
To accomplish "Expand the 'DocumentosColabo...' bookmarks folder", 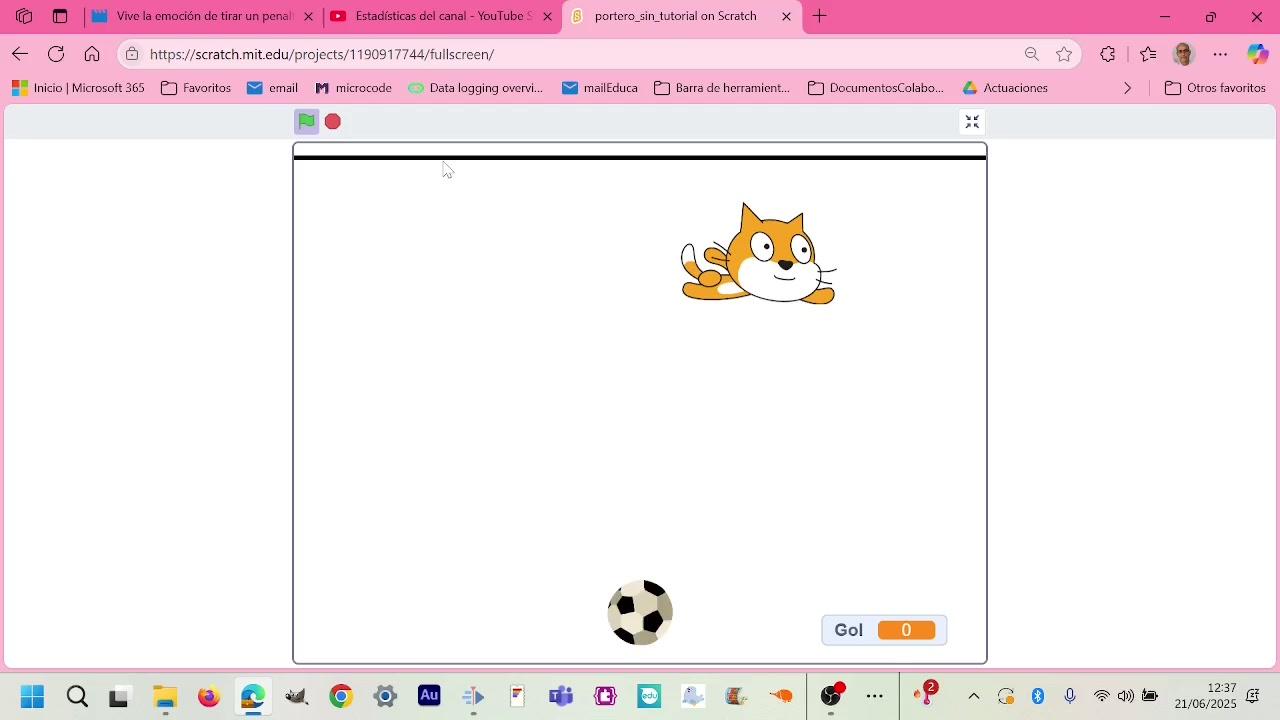I will click(x=876, y=88).
